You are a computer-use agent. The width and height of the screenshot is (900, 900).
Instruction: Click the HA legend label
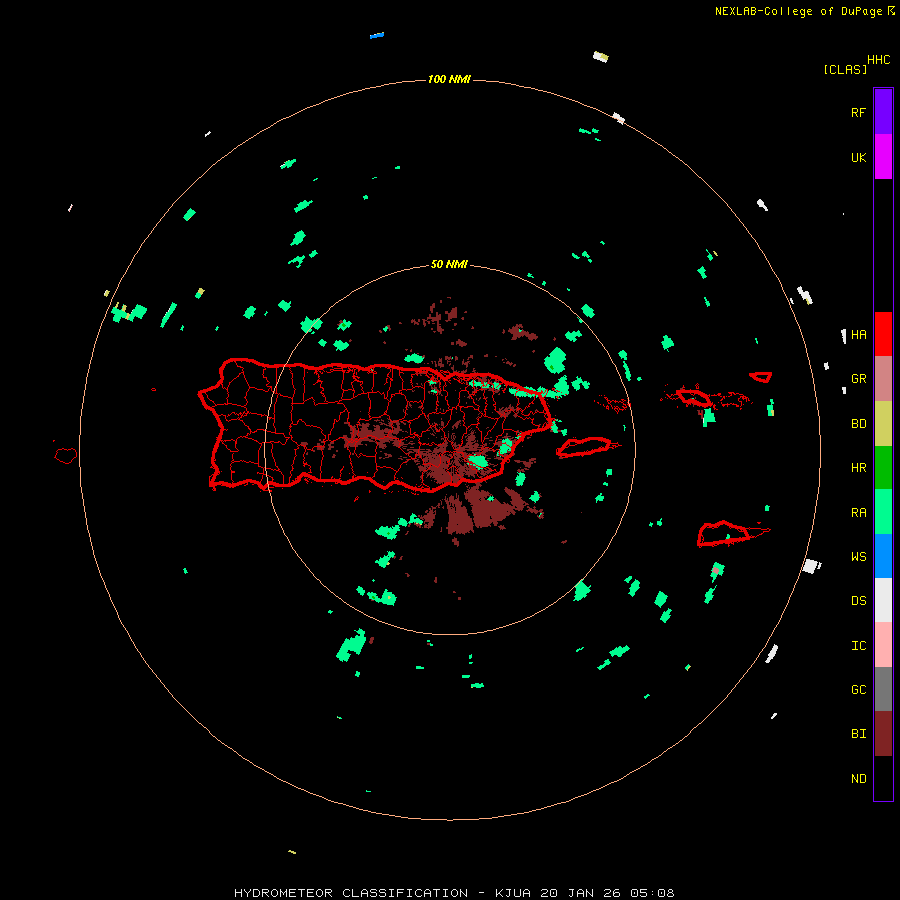pos(858,334)
